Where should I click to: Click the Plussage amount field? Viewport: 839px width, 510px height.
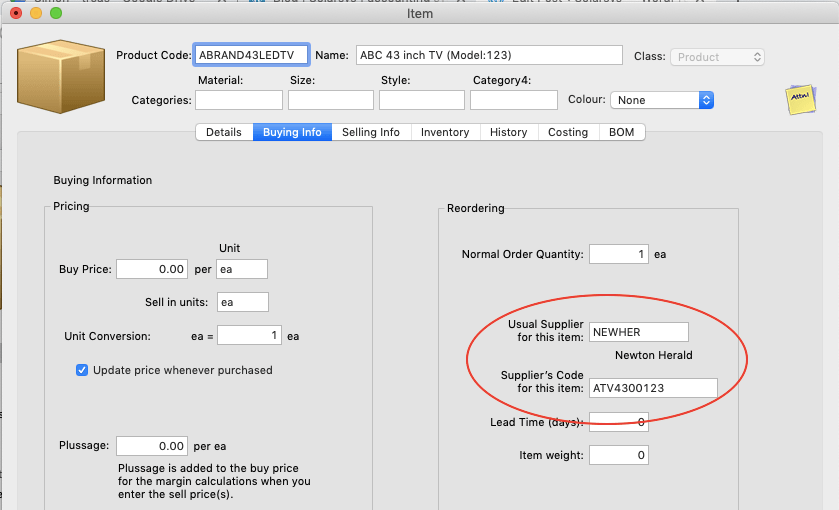[152, 446]
